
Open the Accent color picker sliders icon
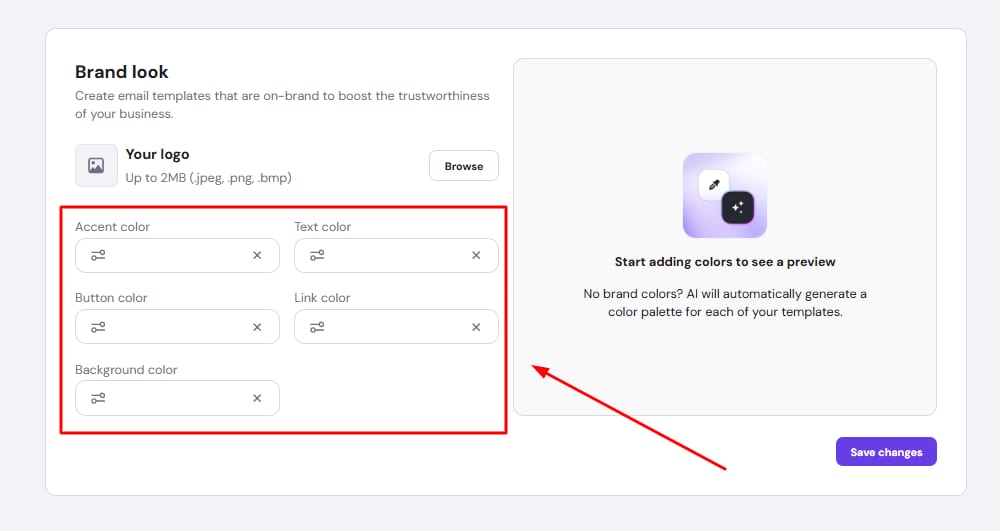(98, 255)
